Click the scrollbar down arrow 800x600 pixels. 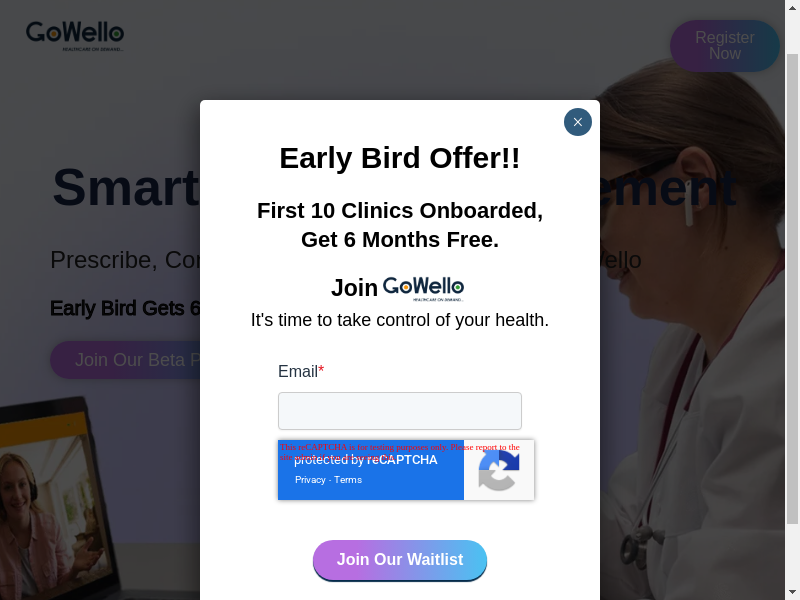pyautogui.click(x=792, y=592)
